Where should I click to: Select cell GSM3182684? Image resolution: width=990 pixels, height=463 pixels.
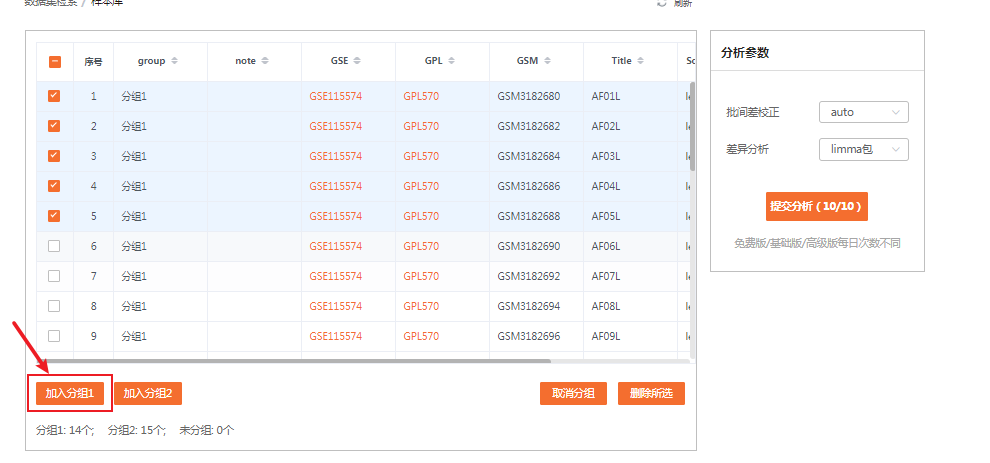[528, 155]
